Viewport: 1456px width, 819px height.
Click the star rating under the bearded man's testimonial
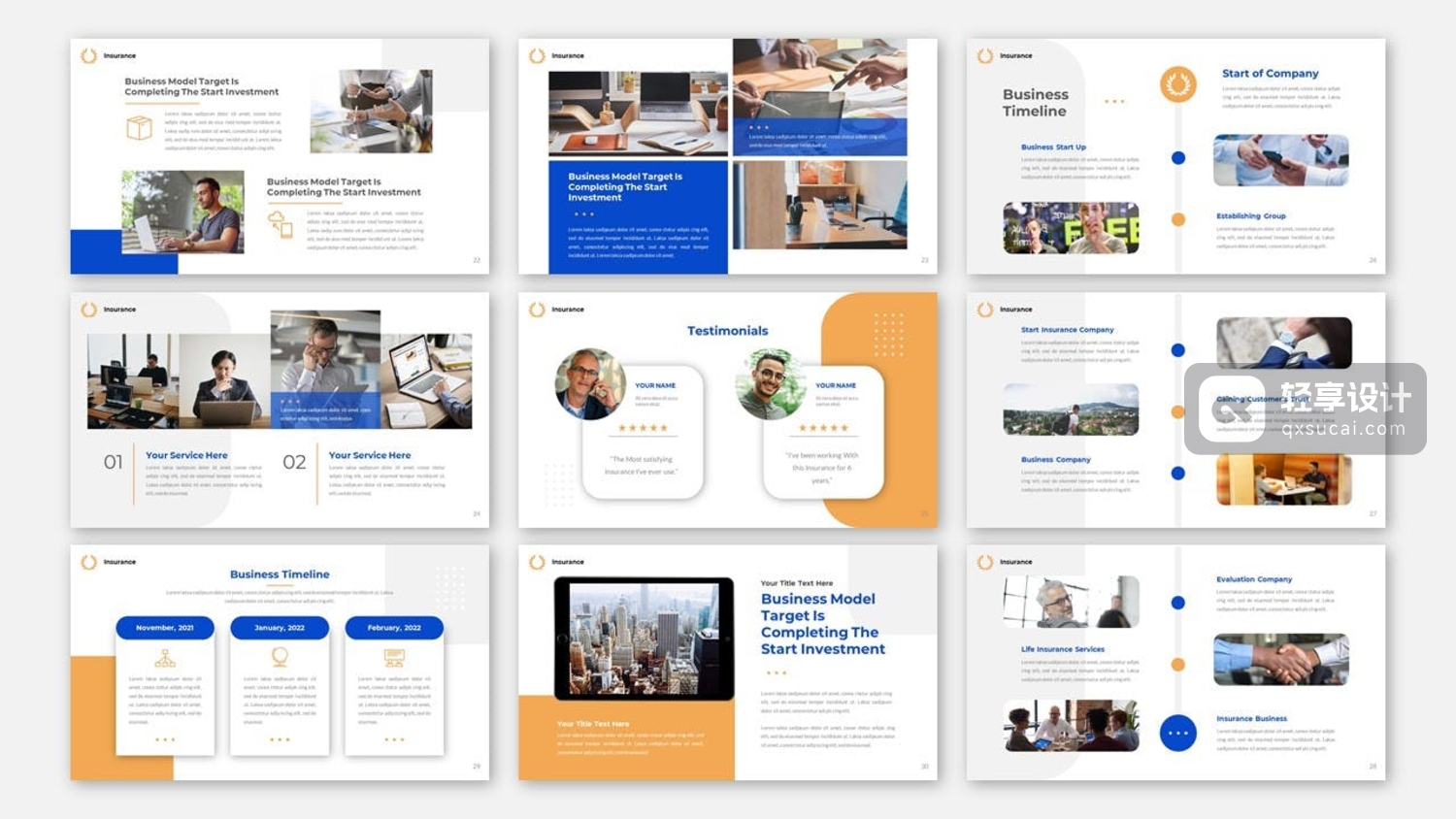(x=823, y=428)
